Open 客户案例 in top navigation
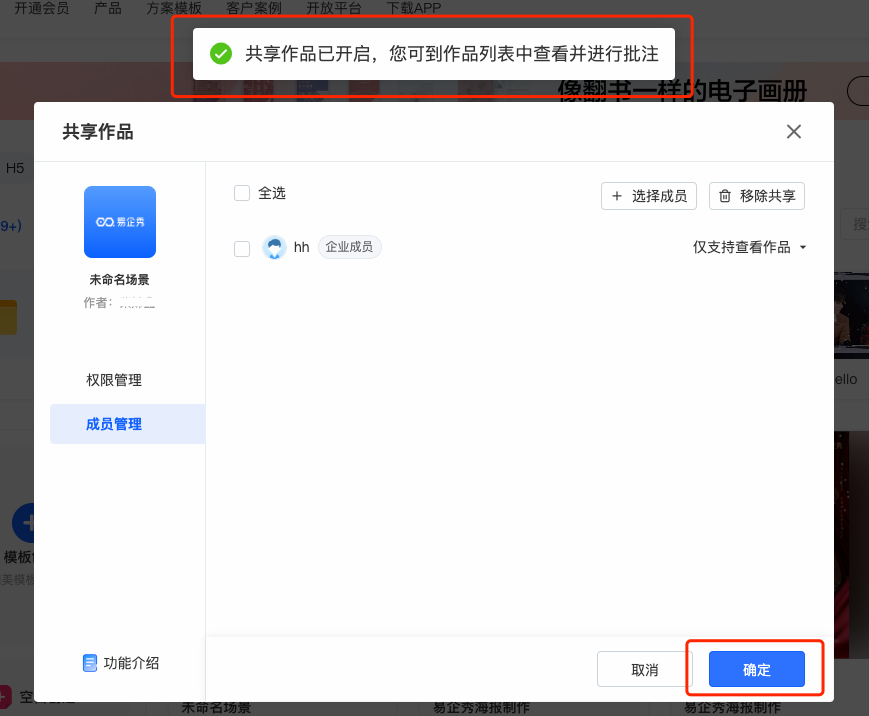 coord(254,8)
